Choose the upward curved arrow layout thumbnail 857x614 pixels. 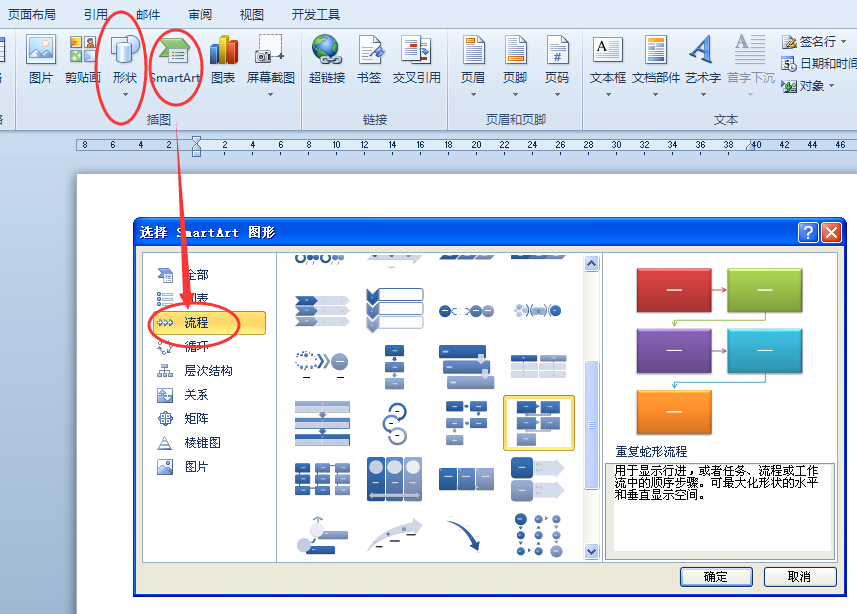tap(394, 535)
